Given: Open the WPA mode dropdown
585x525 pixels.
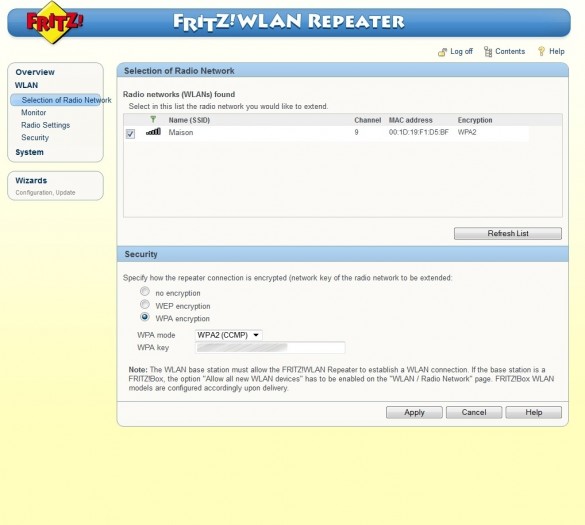Looking at the screenshot, I should click(228, 335).
